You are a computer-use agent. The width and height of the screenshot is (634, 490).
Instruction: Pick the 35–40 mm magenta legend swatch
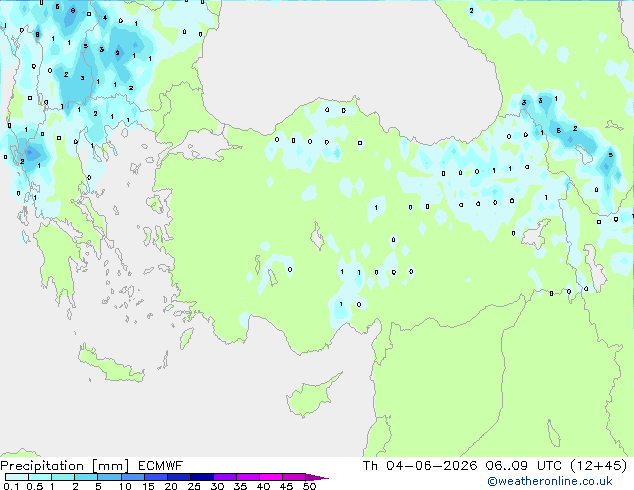pos(248,477)
